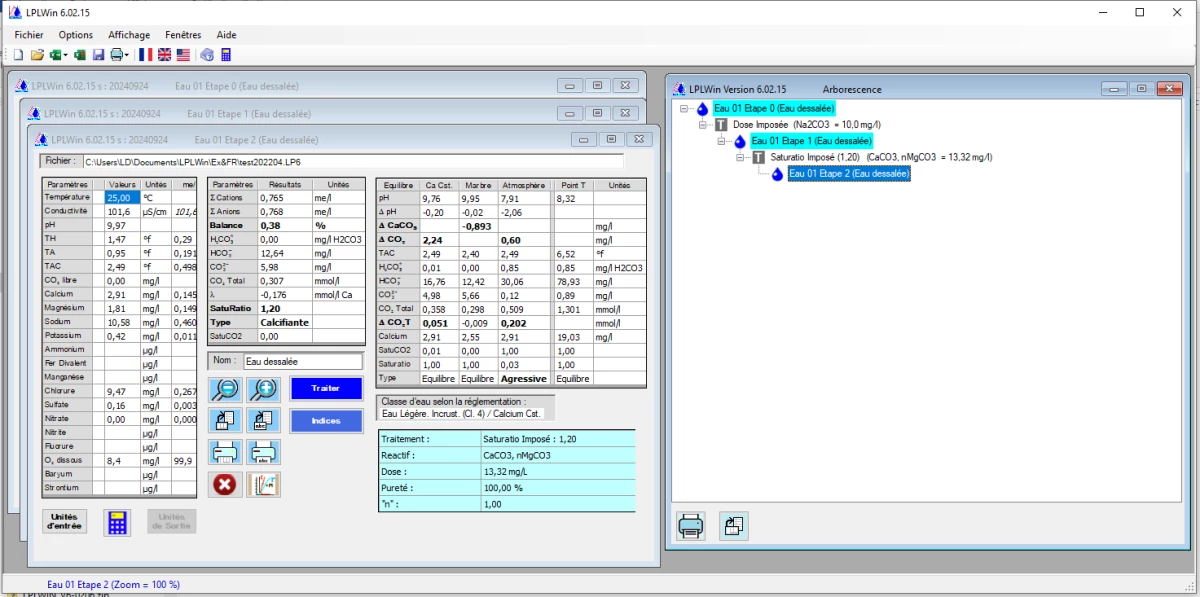1200x597 pixels.
Task: Click the red X delete button
Action: tap(224, 484)
